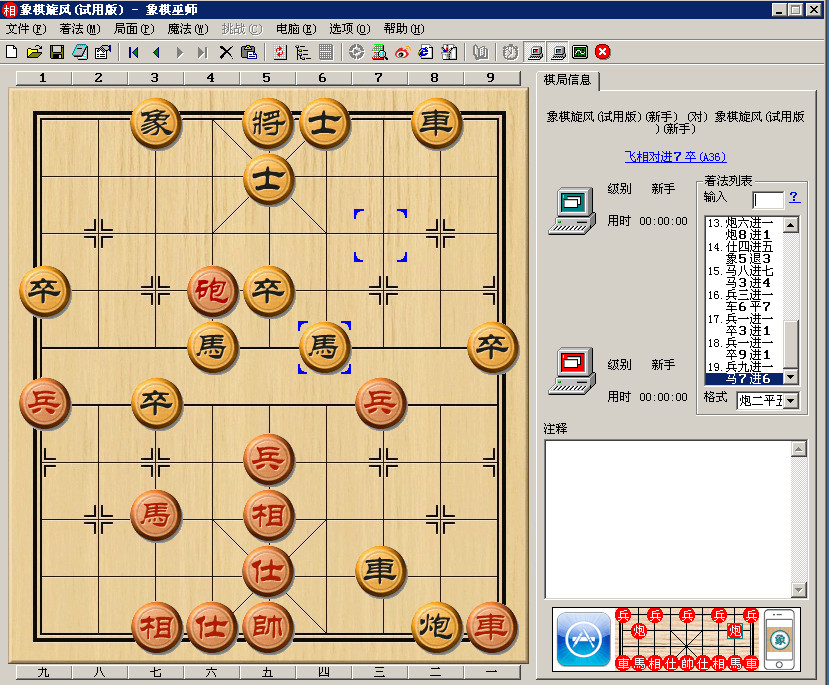Click the paste position clipboard icon
The height and width of the screenshot is (685, 829).
pyautogui.click(x=248, y=51)
